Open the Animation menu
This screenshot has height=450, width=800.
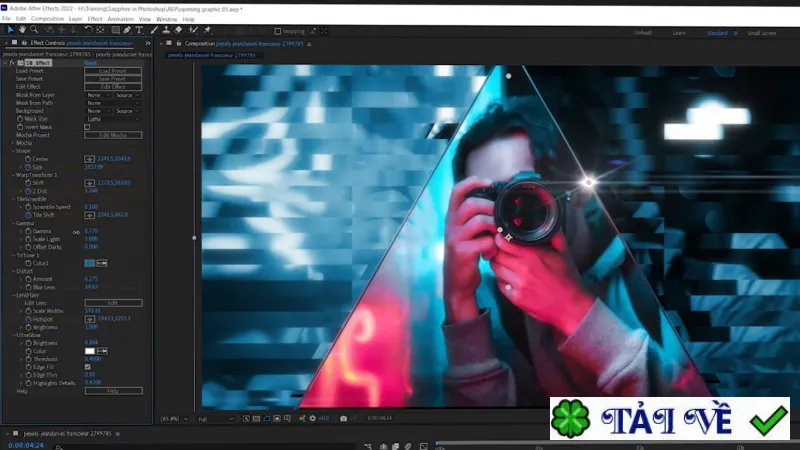coord(120,19)
